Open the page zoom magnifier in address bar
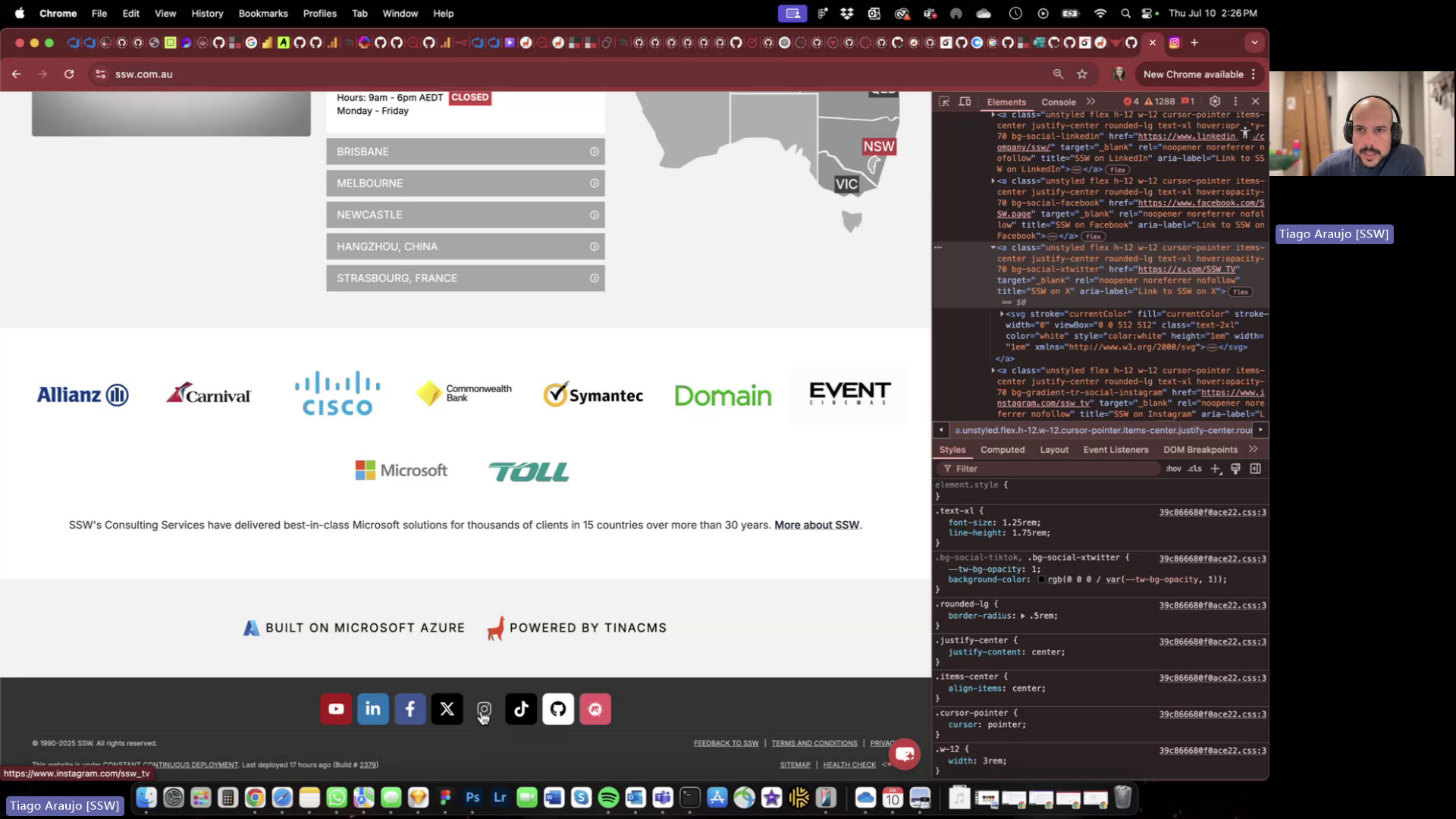This screenshot has height=819, width=1456. [1058, 74]
